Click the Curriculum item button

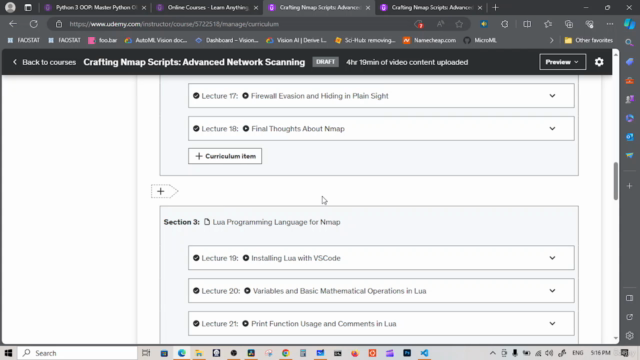(x=225, y=156)
